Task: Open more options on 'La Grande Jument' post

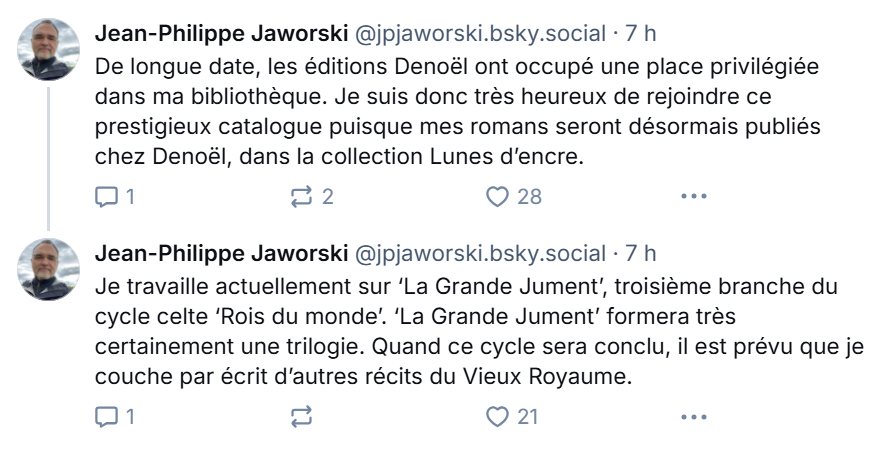Action: pyautogui.click(x=693, y=416)
